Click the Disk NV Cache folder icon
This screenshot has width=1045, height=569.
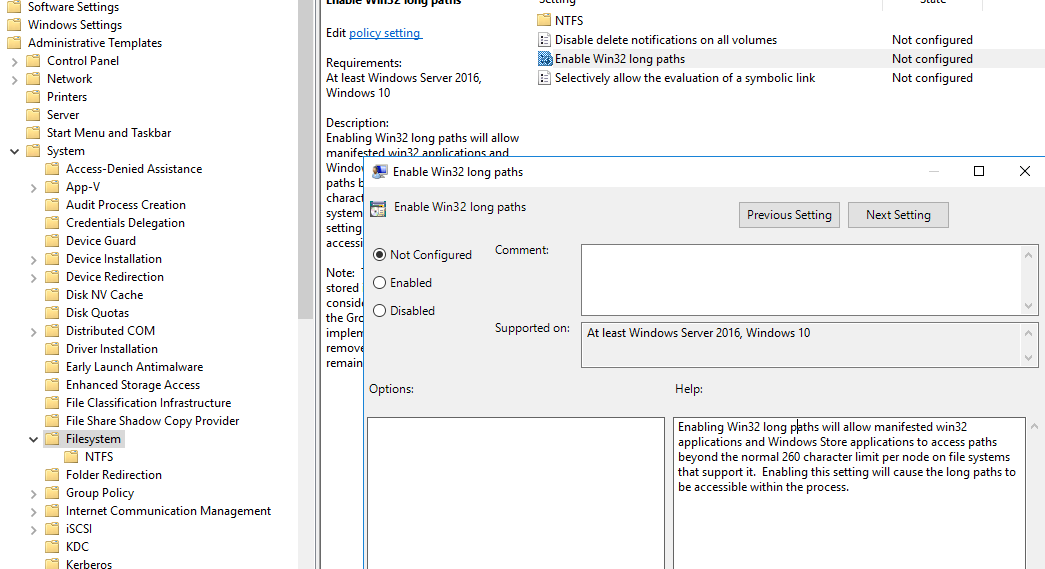point(52,294)
